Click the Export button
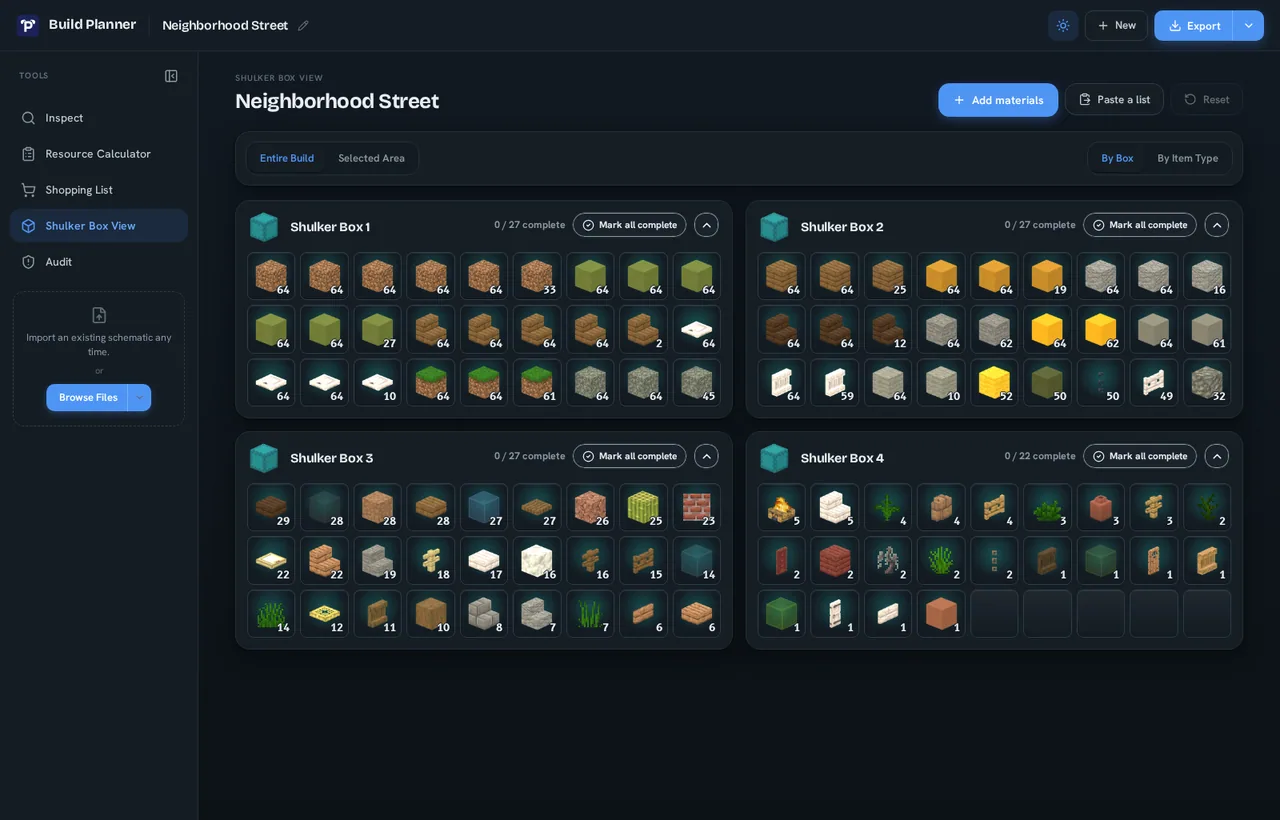 pos(1194,25)
